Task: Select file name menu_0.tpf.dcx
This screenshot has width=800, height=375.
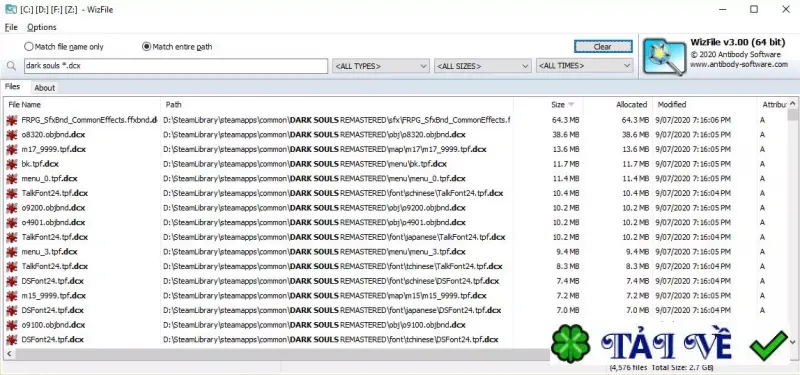Action: tap(49, 179)
